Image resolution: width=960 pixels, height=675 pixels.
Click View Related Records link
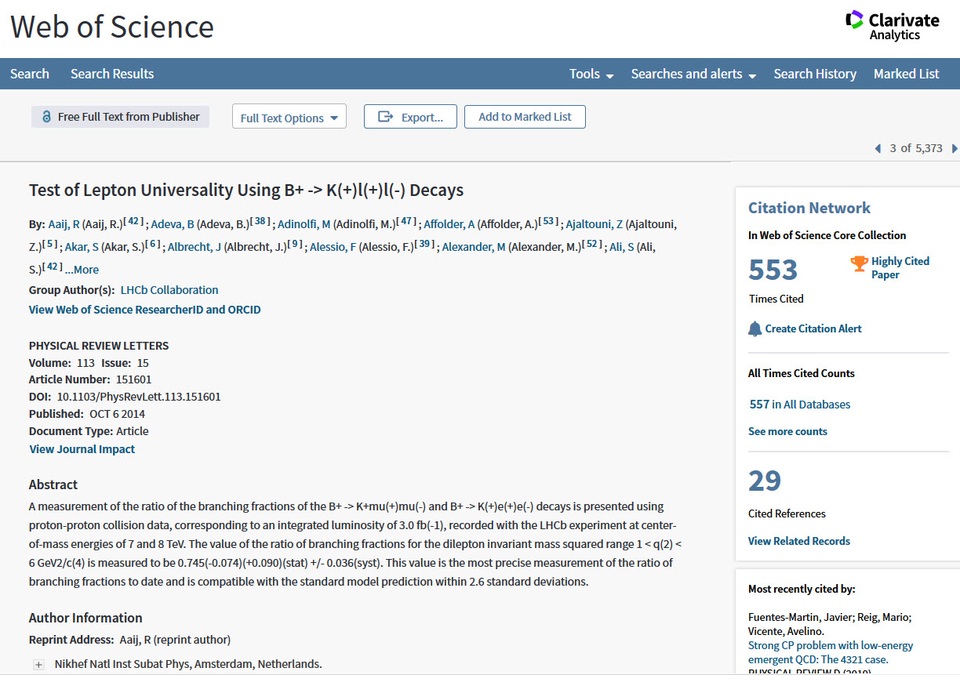point(799,541)
